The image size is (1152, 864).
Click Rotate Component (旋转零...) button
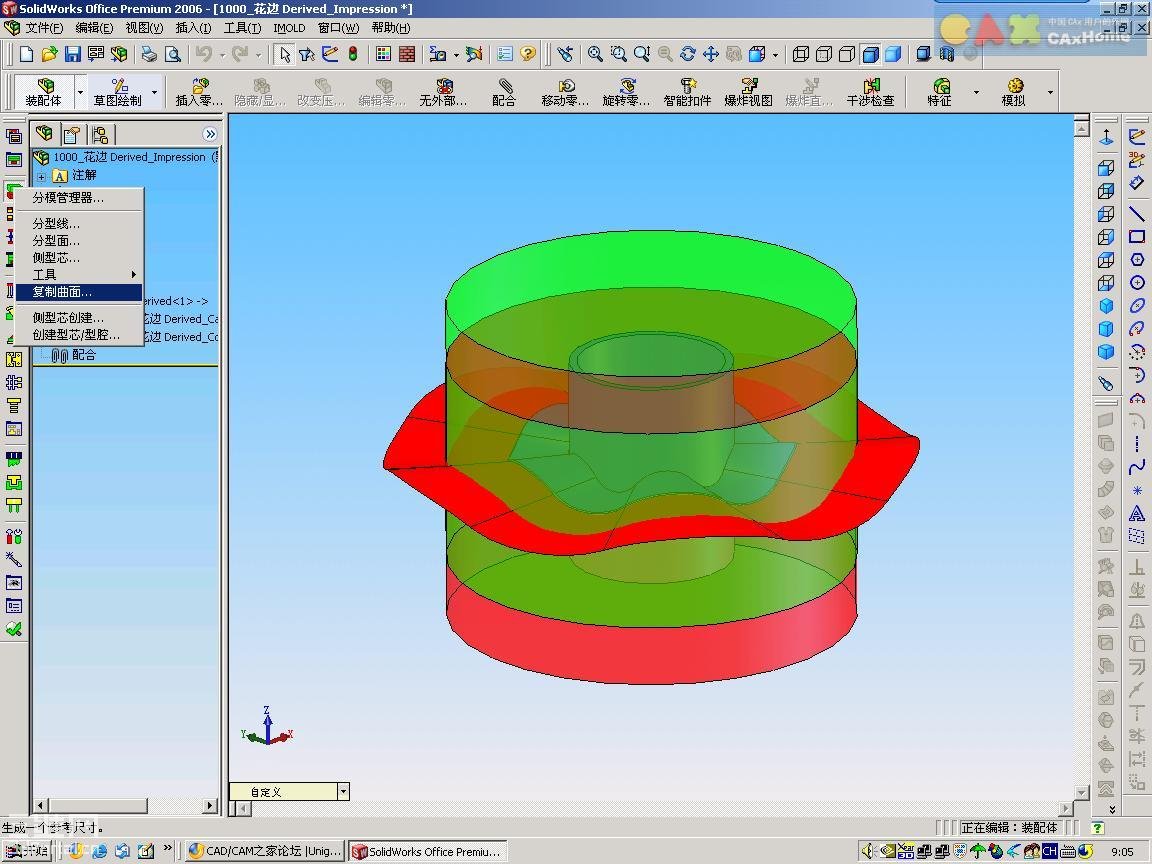pos(626,92)
